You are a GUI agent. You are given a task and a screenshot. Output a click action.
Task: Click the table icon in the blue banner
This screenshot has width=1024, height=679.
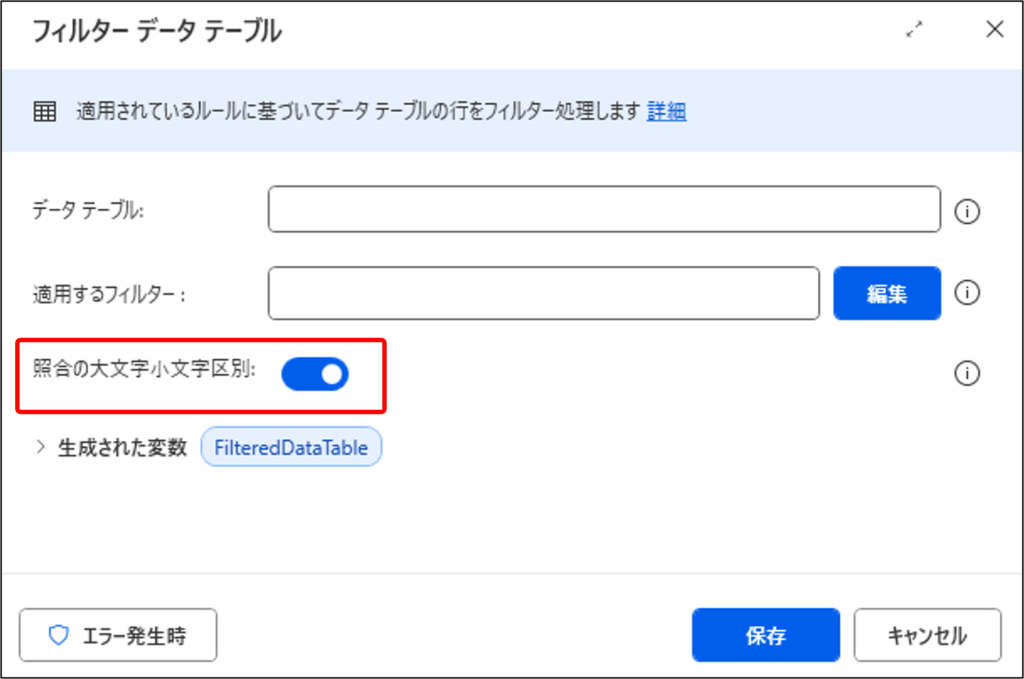45,112
